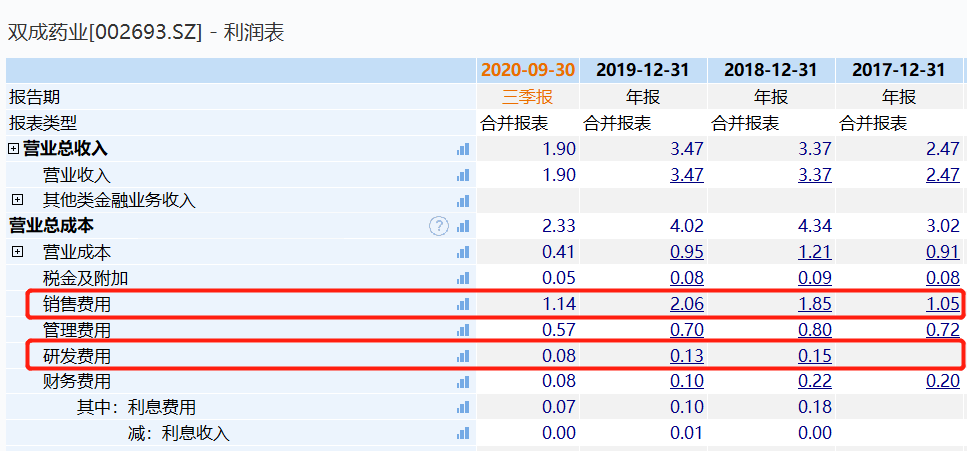The height and width of the screenshot is (451, 967).
Task: Click chart icon for 营业总收入 row
Action: click(462, 149)
